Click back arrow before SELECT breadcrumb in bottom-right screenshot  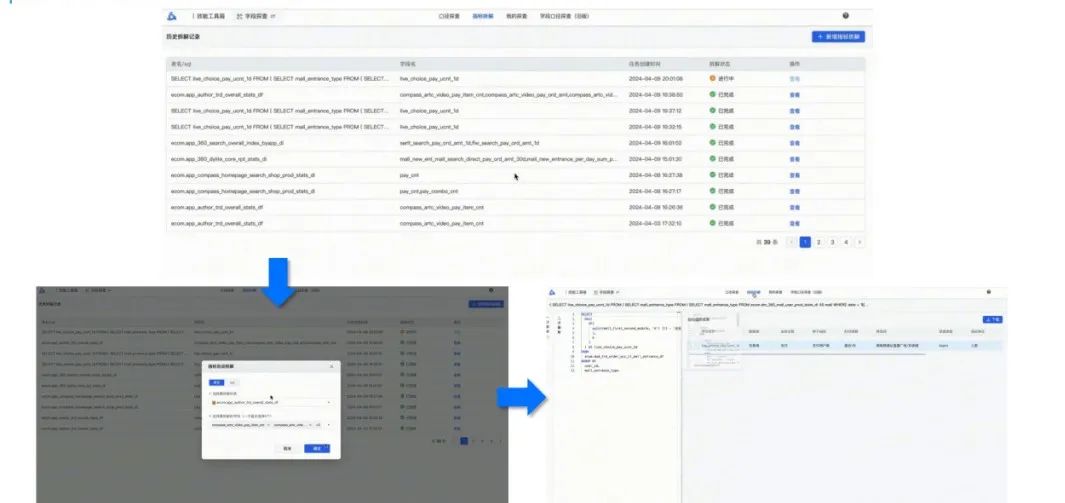(x=550, y=305)
